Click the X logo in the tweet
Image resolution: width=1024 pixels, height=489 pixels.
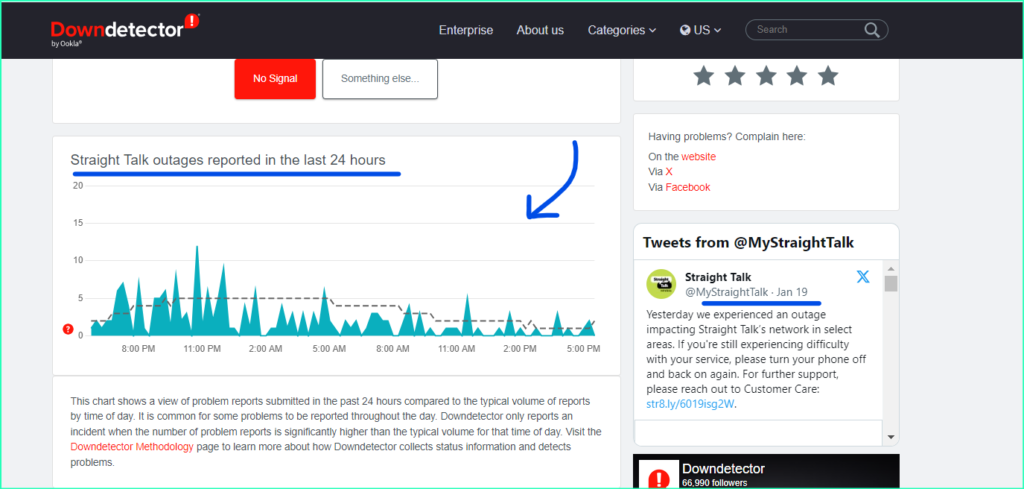point(863,277)
